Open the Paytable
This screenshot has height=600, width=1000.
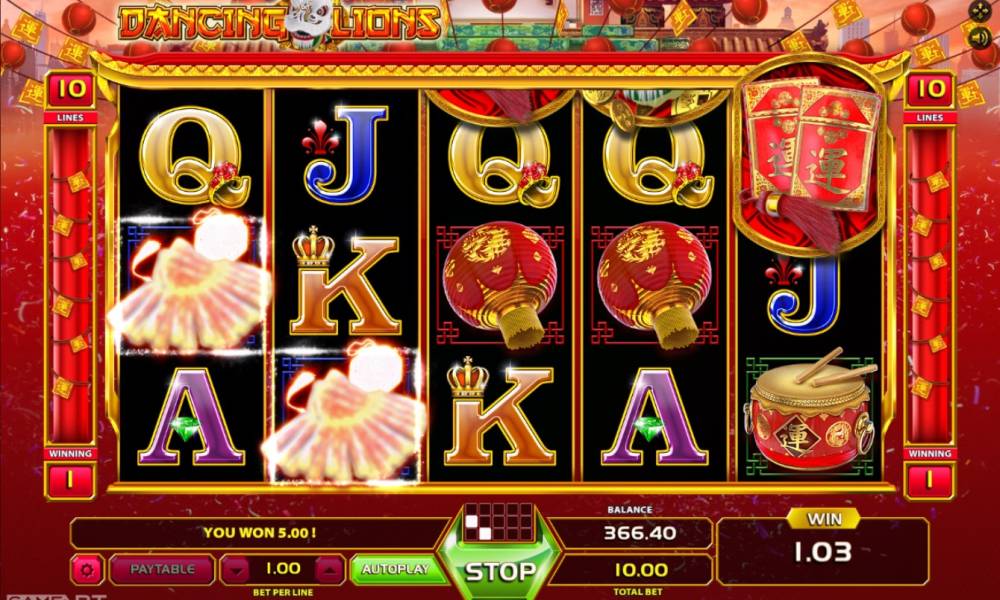[x=162, y=569]
